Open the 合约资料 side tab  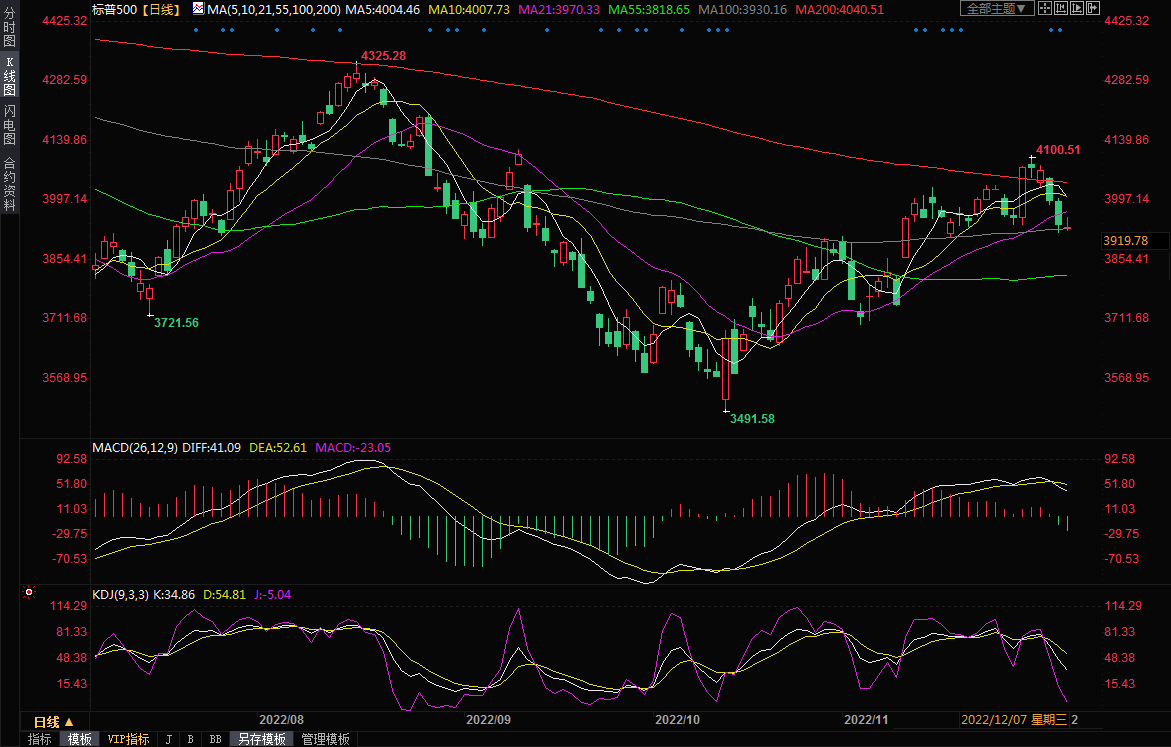coord(9,184)
